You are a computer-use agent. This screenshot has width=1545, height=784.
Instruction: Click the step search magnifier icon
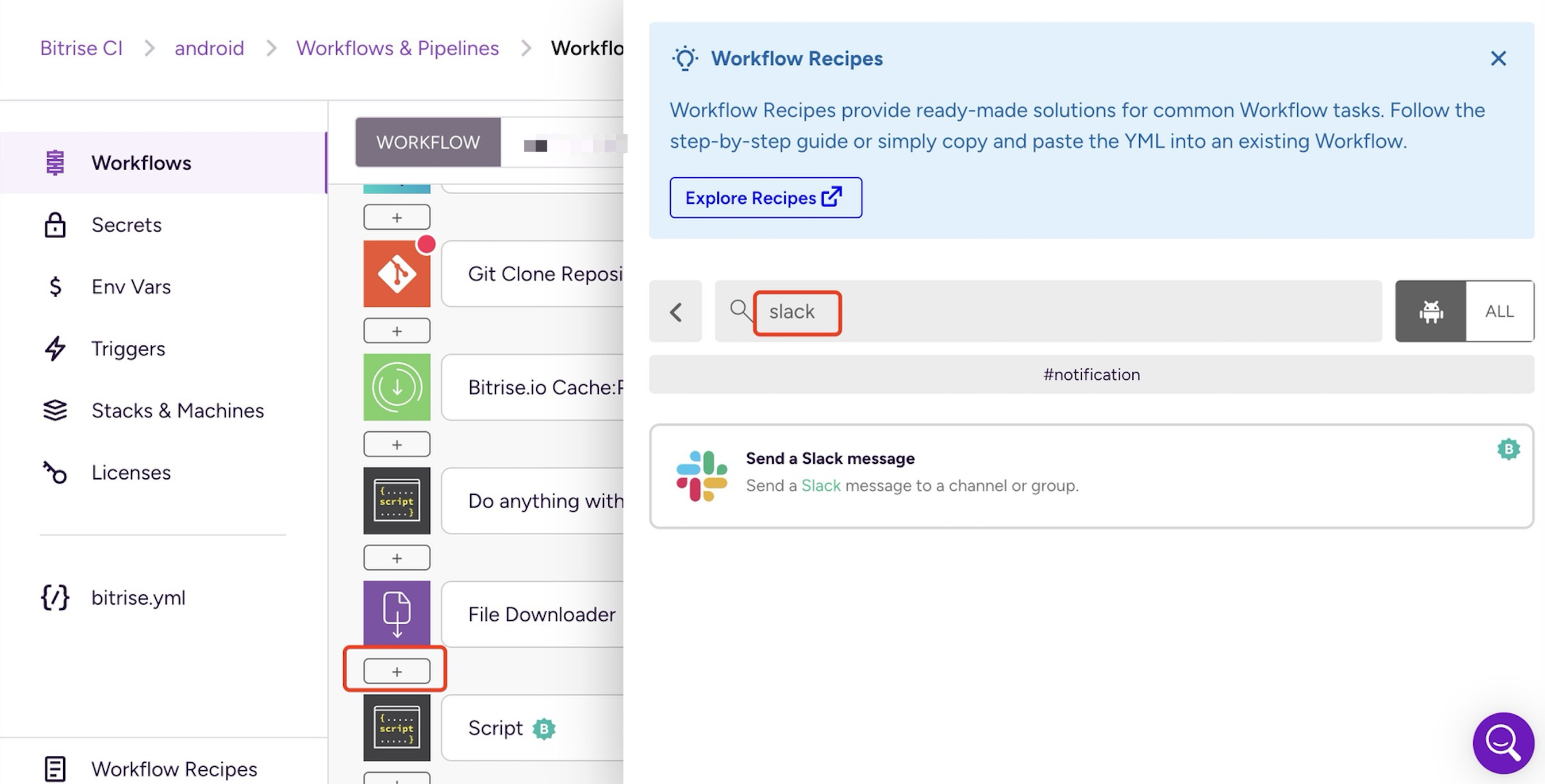740,310
